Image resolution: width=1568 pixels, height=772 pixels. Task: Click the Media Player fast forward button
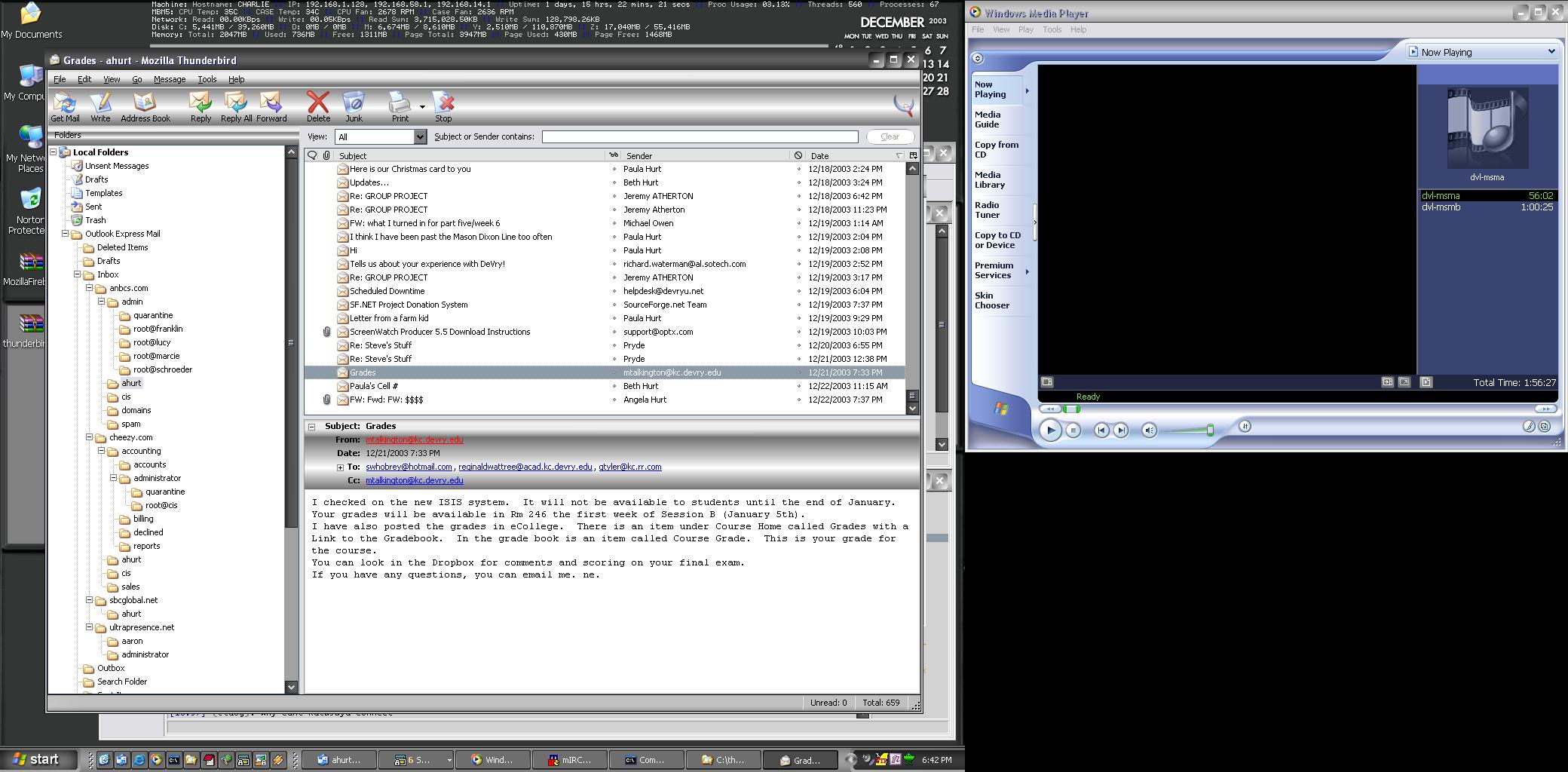point(1545,409)
